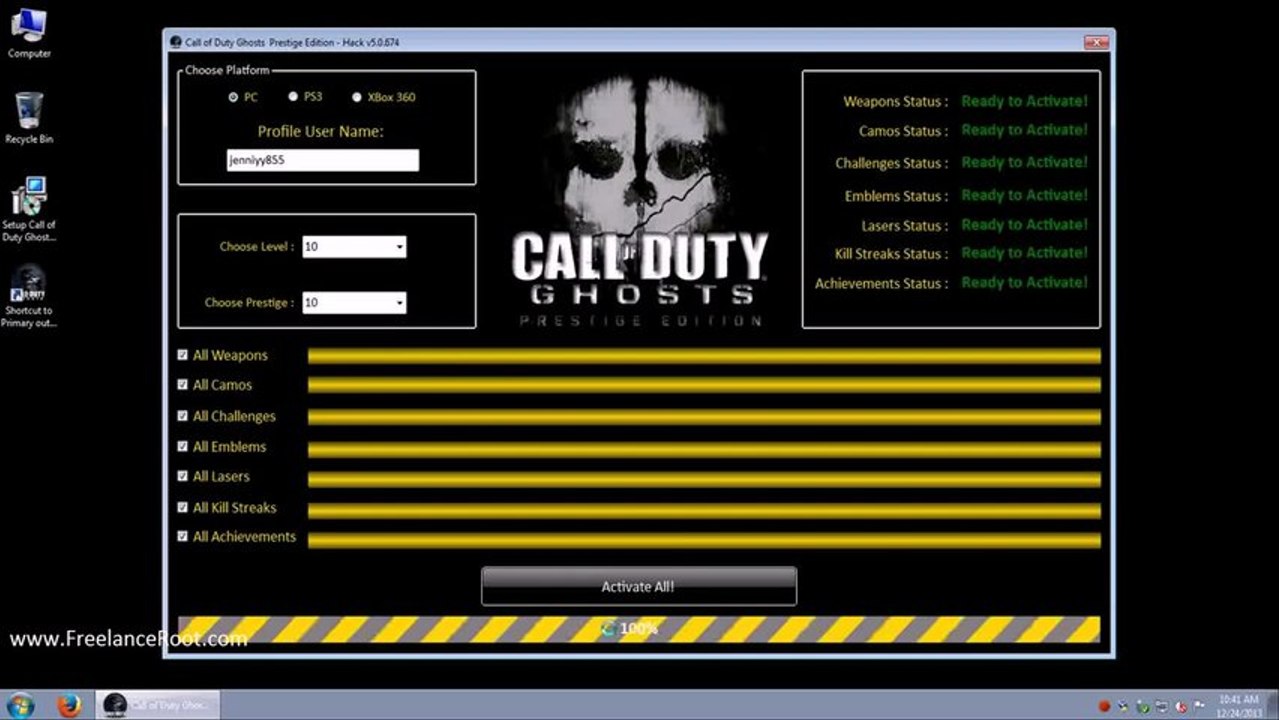Click the app icon in the hack window title bar
The width and height of the screenshot is (1279, 720).
click(176, 42)
